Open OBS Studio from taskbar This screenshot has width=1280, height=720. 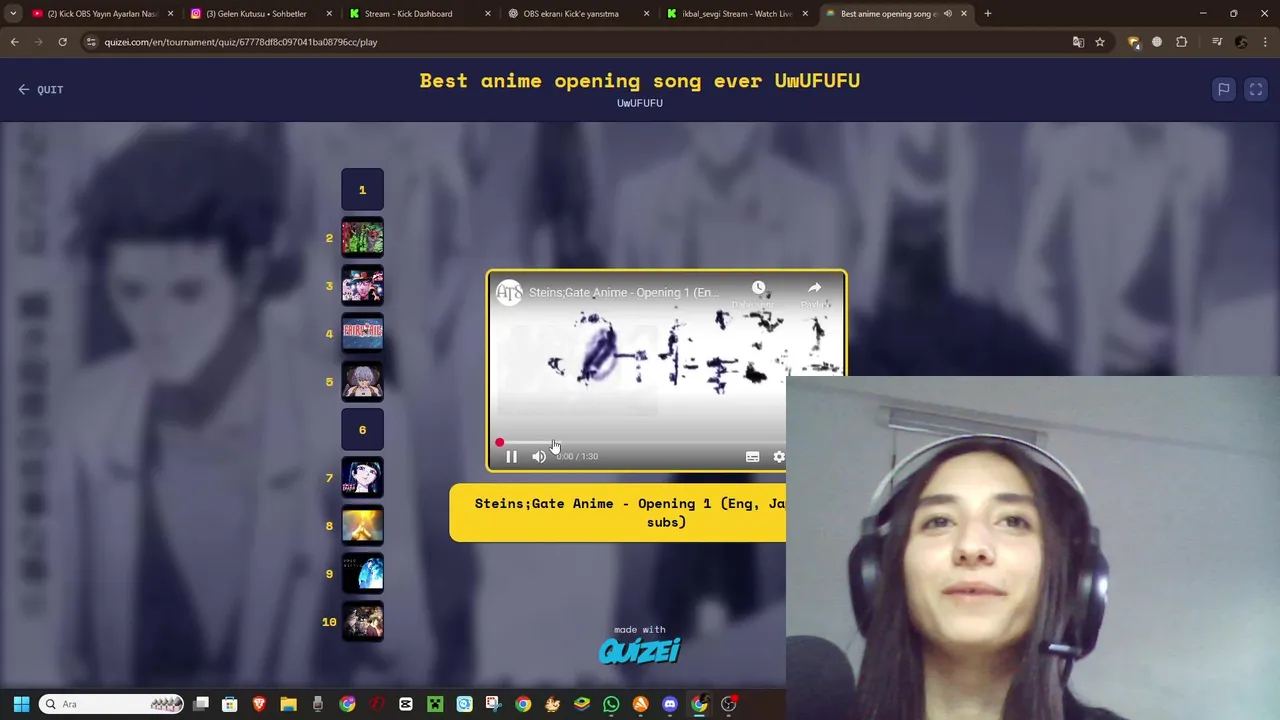pyautogui.click(x=729, y=704)
